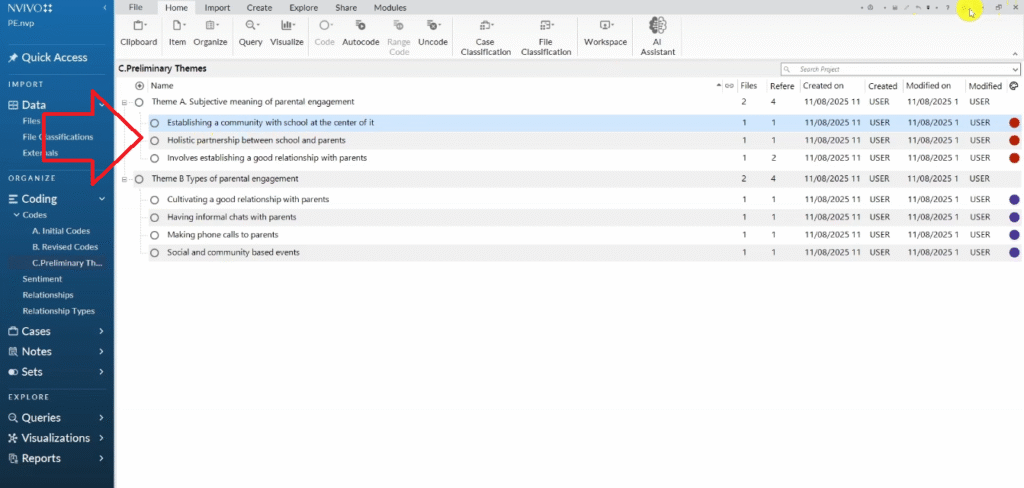The height and width of the screenshot is (488, 1024).
Task: Select B. Revised Codes folder
Action: click(65, 247)
